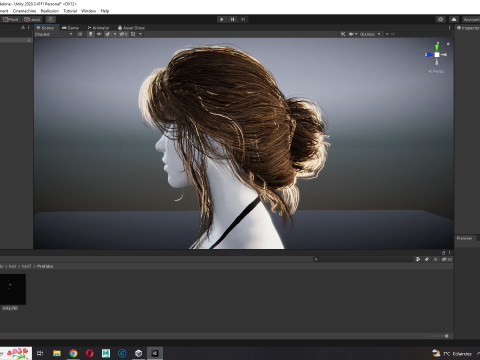Viewport: 480px width, 360px height.
Task: Toggle scene lighting lightbulb icon
Action: point(90,34)
